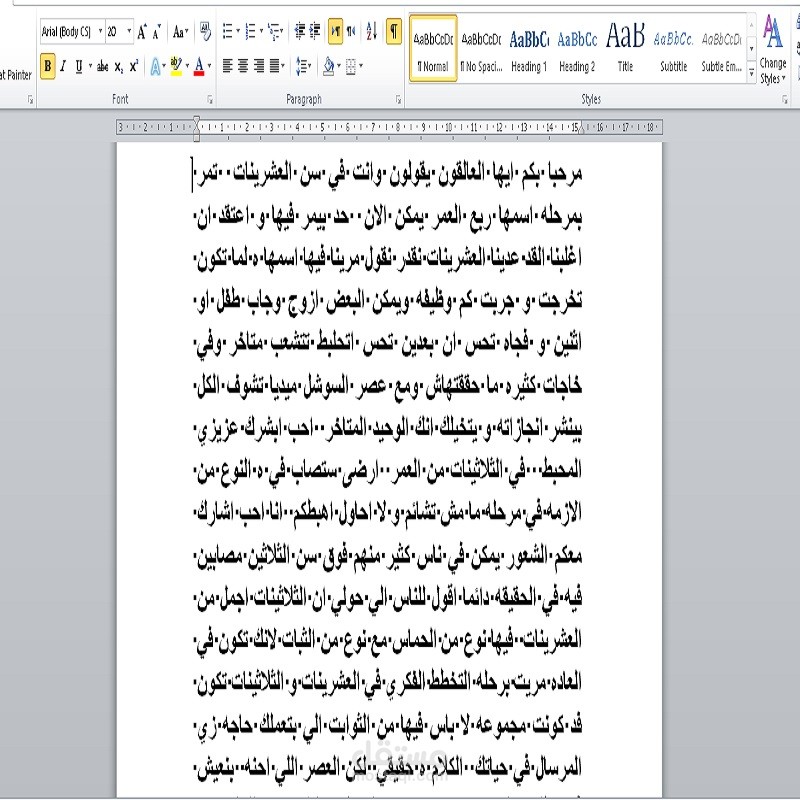Click the Grow Font icon
The width and height of the screenshot is (800, 800).
point(142,32)
